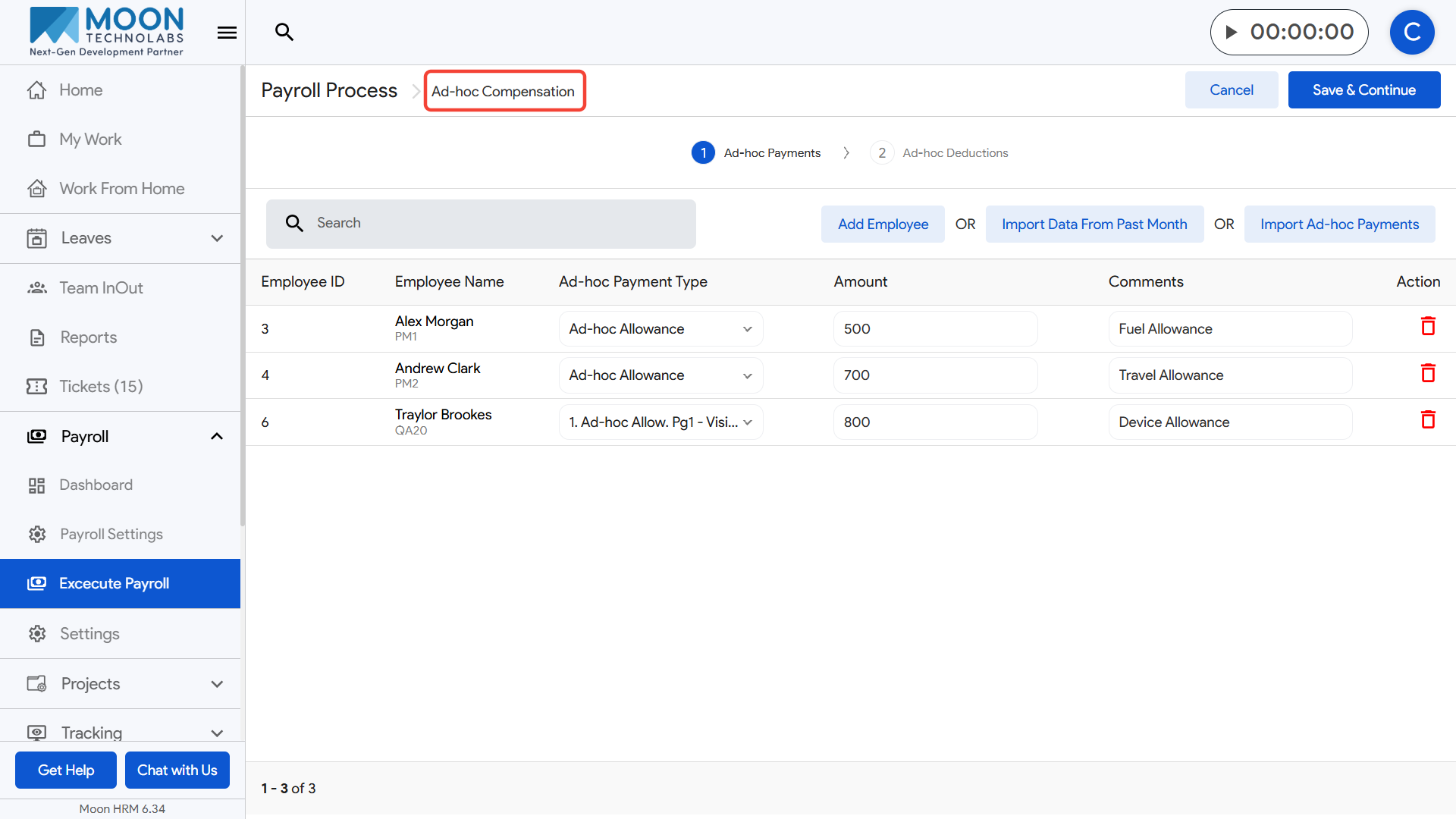Open payment type dropdown for Andrew Clark
This screenshot has width=1456, height=819.
661,375
